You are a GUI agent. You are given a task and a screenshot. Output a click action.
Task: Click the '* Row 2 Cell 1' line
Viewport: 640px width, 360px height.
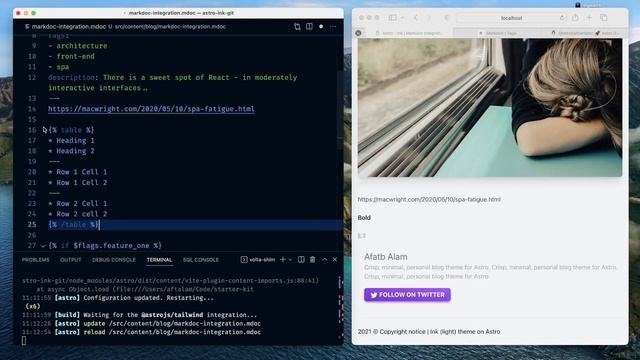click(x=78, y=204)
